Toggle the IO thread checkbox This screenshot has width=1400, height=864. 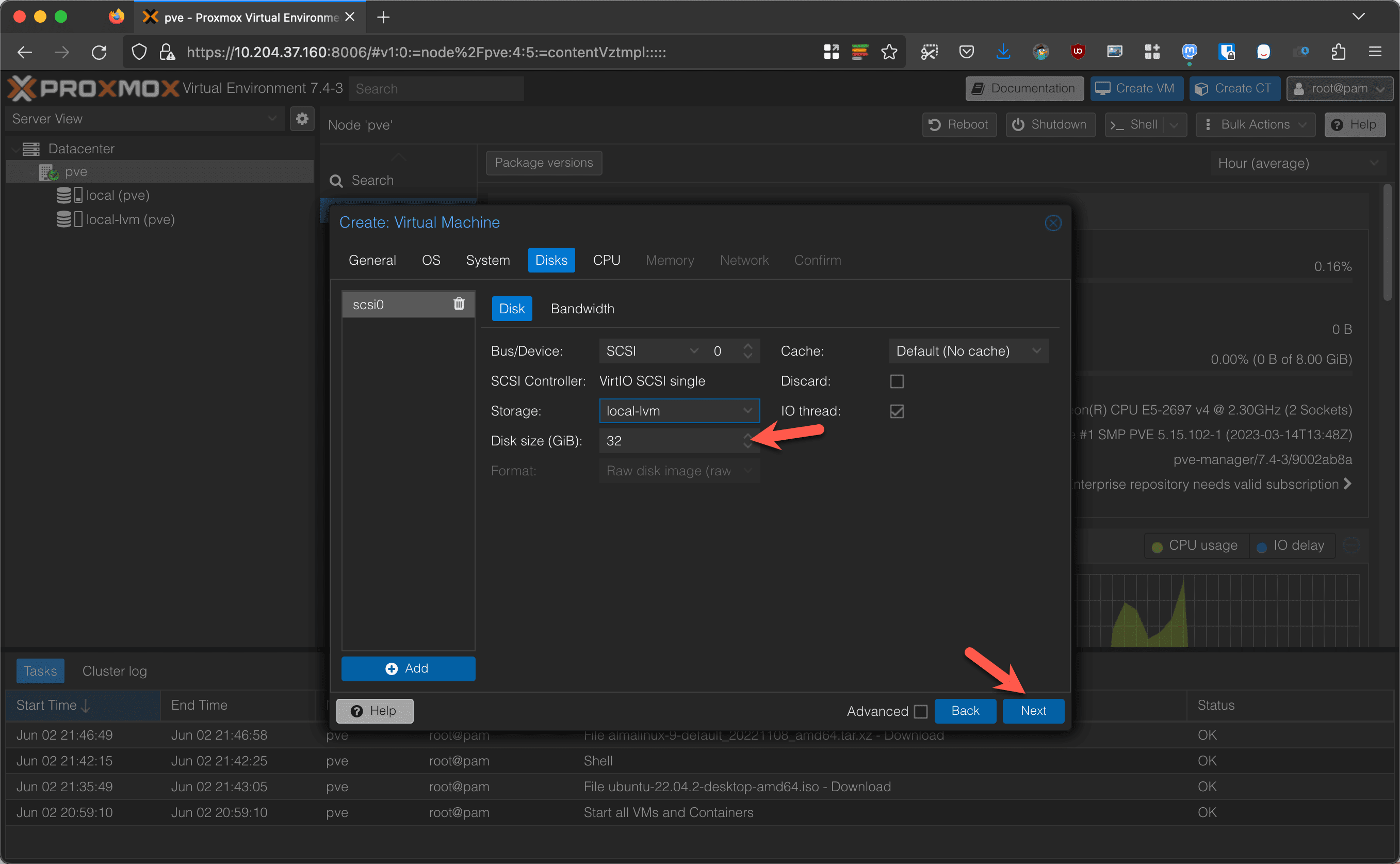(x=897, y=411)
